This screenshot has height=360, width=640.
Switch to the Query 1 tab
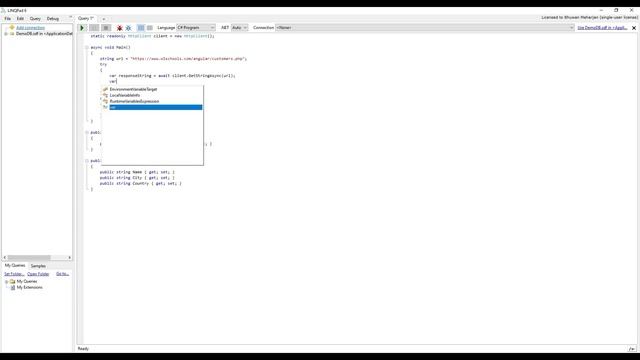click(86, 18)
